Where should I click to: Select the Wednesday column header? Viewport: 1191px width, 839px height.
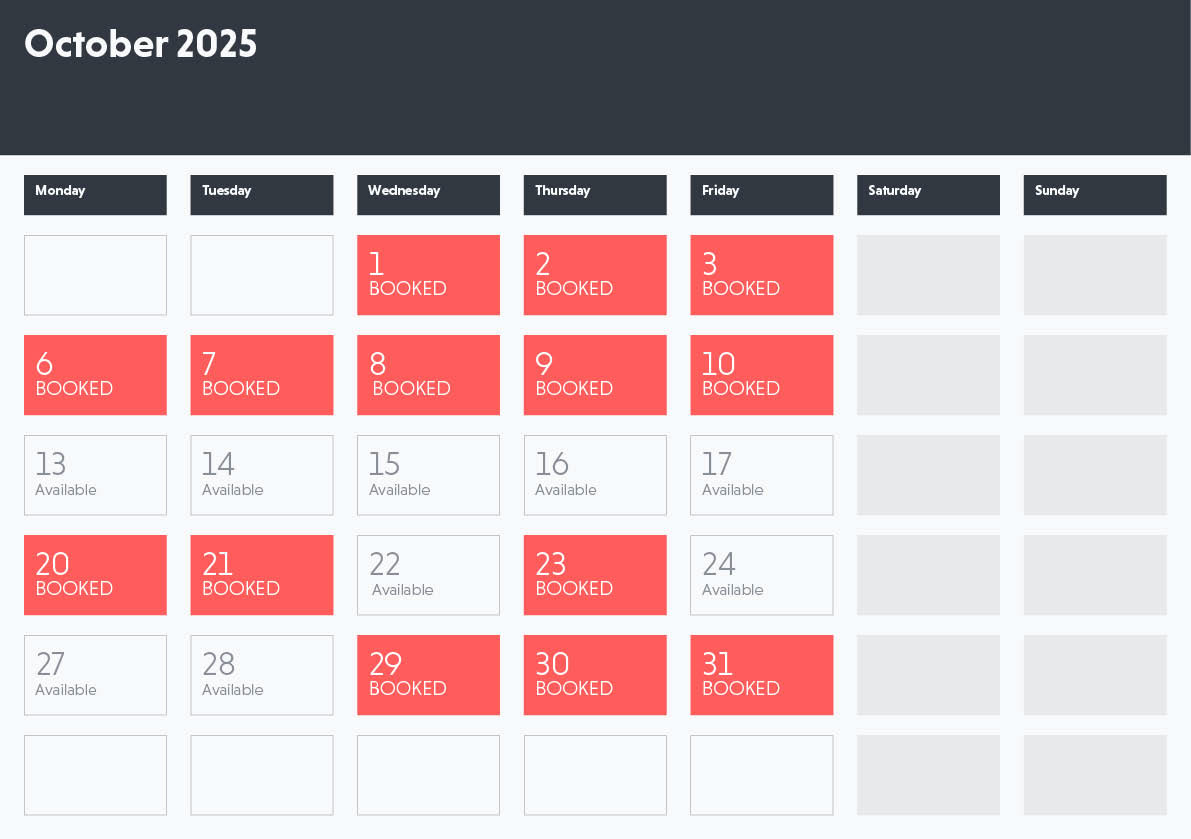click(428, 195)
